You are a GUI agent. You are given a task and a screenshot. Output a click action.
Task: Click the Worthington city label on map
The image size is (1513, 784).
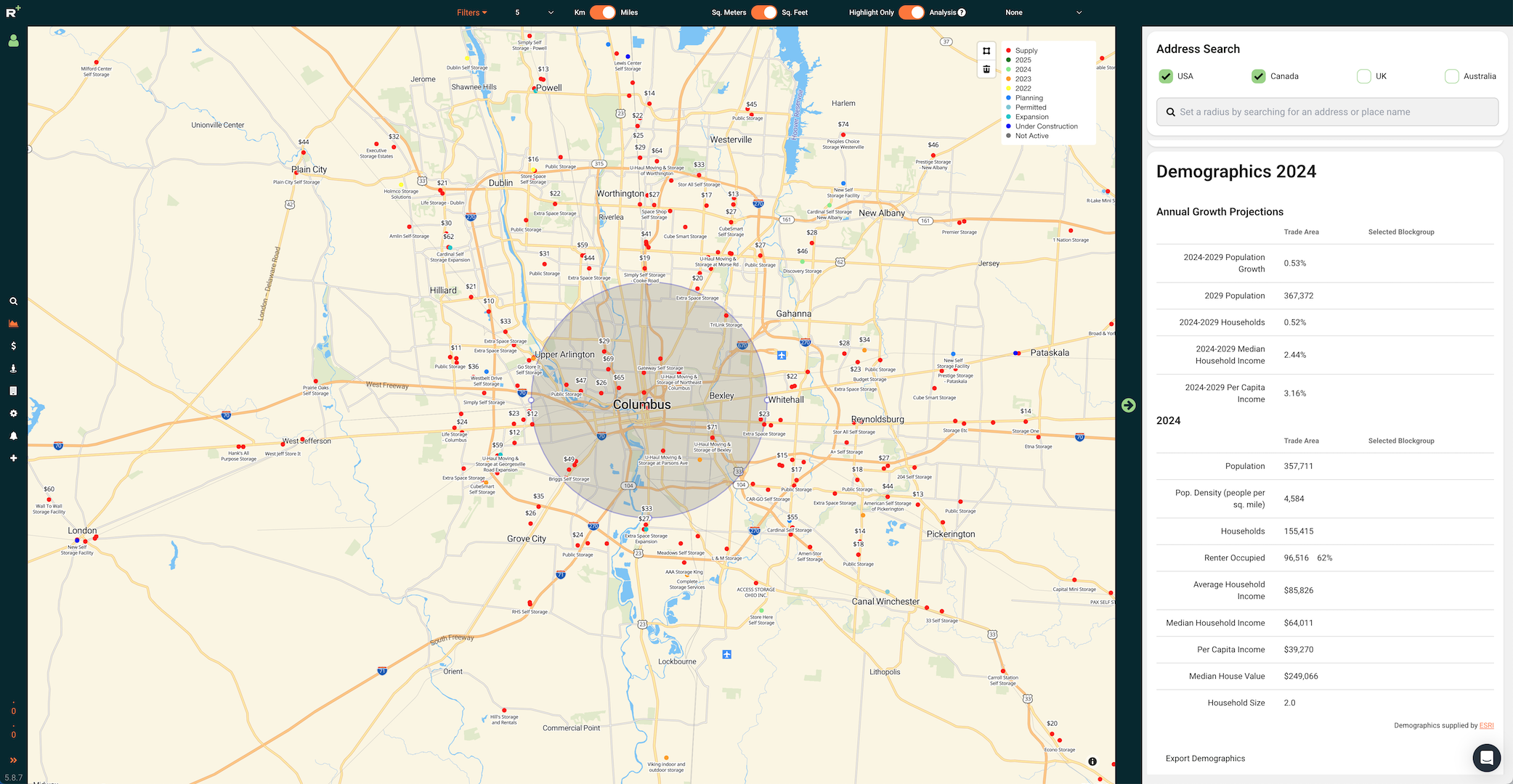point(620,194)
